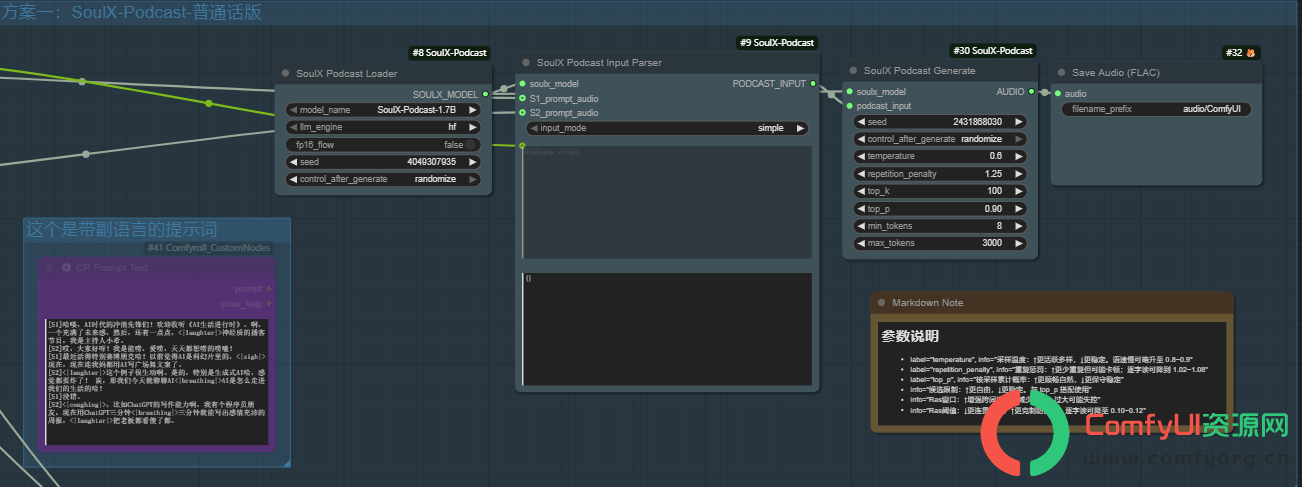
Task: Increase max_tokens with its right arrow
Action: [x=1018, y=243]
